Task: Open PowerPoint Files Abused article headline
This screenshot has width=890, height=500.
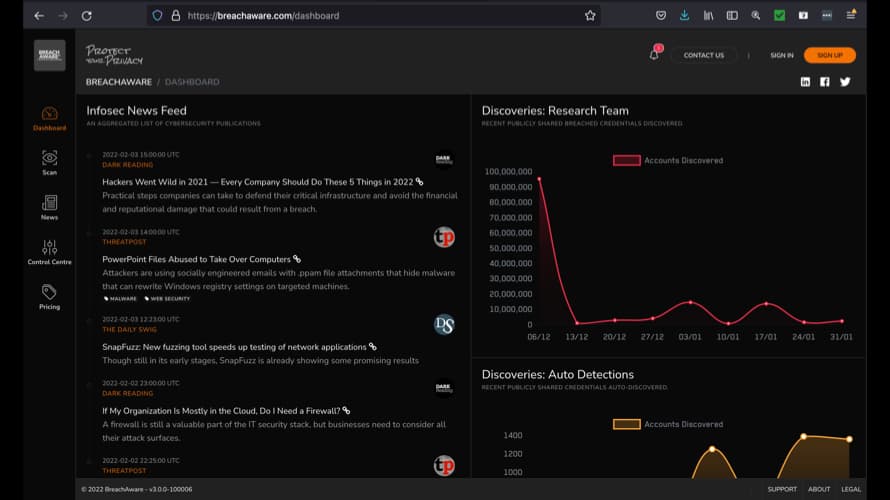Action: pos(196,259)
